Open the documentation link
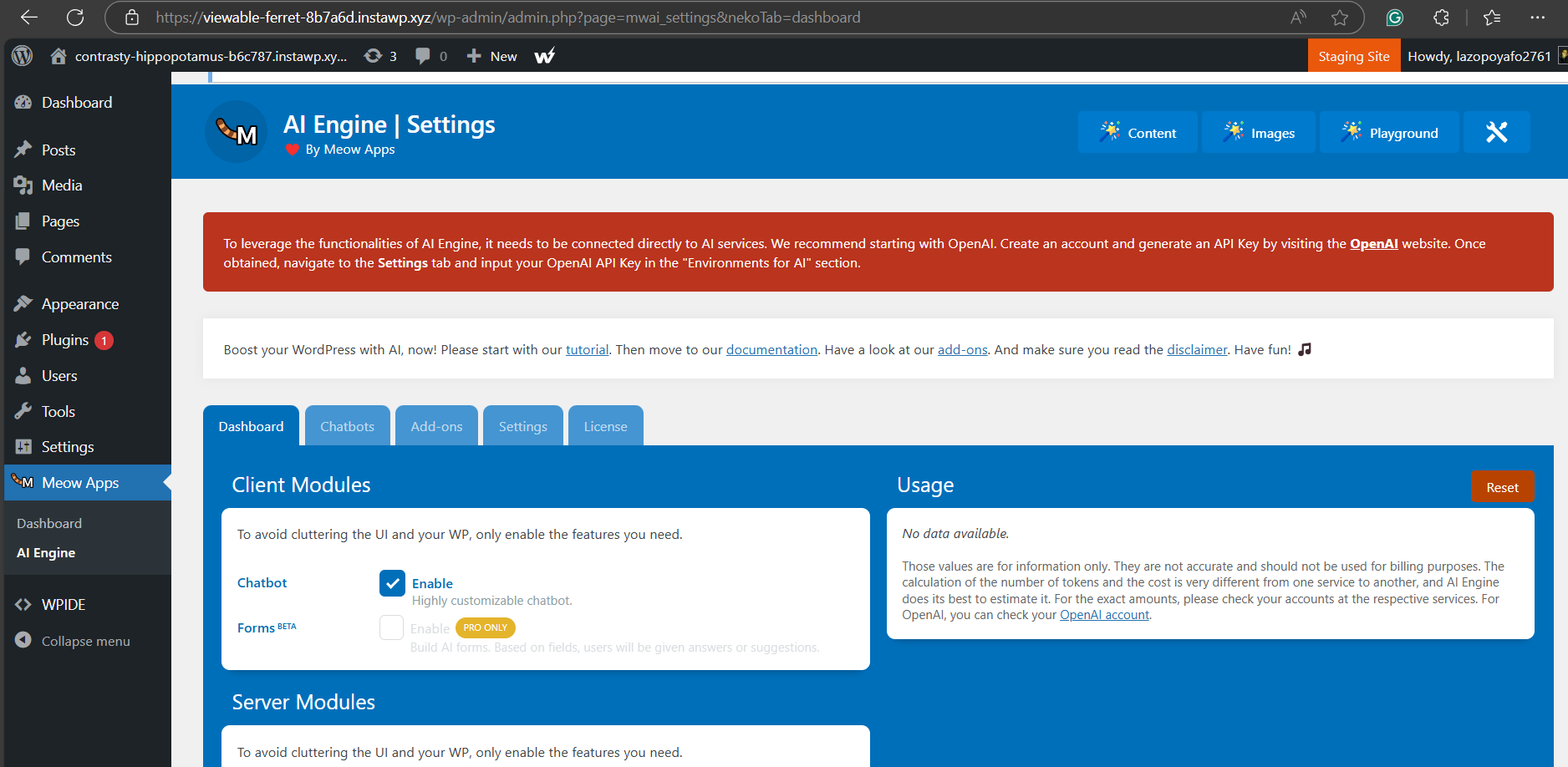1568x767 pixels. 771,350
